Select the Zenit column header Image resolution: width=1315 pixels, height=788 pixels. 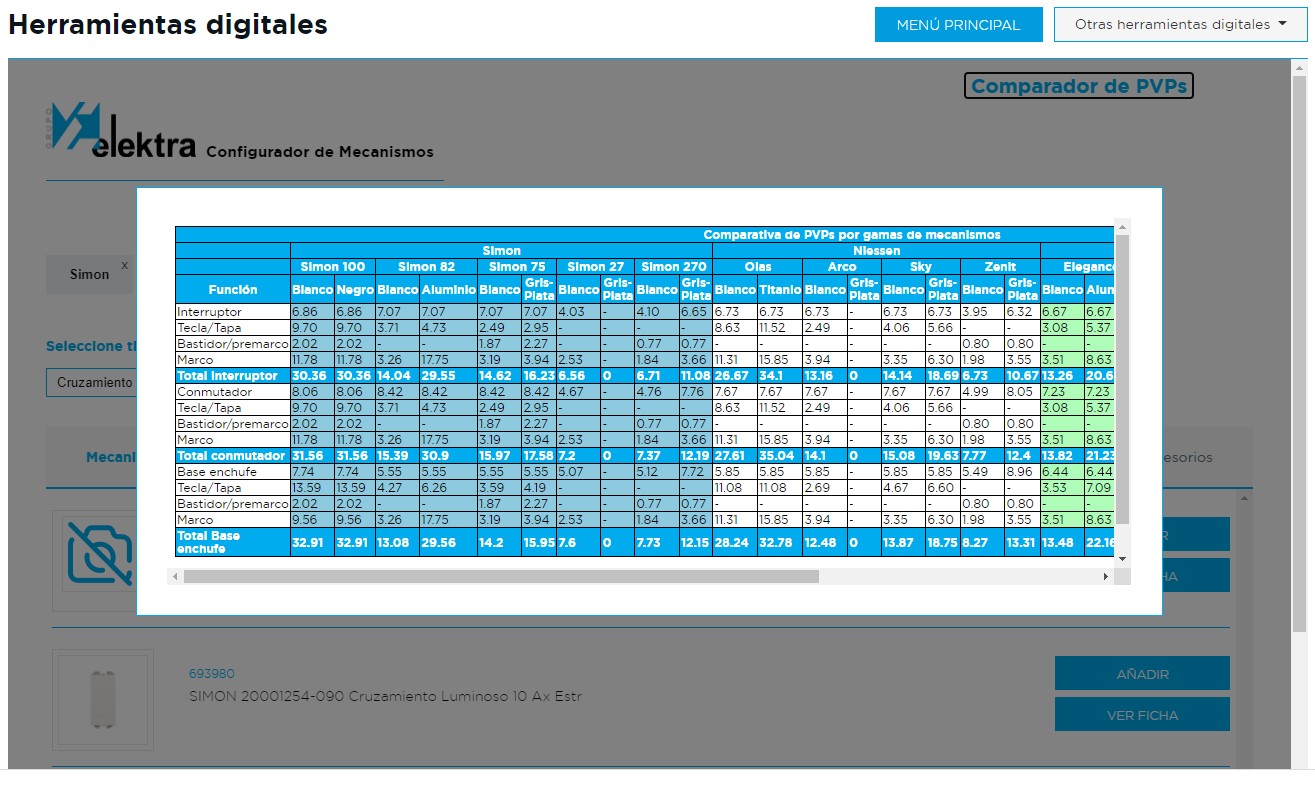click(1000, 267)
